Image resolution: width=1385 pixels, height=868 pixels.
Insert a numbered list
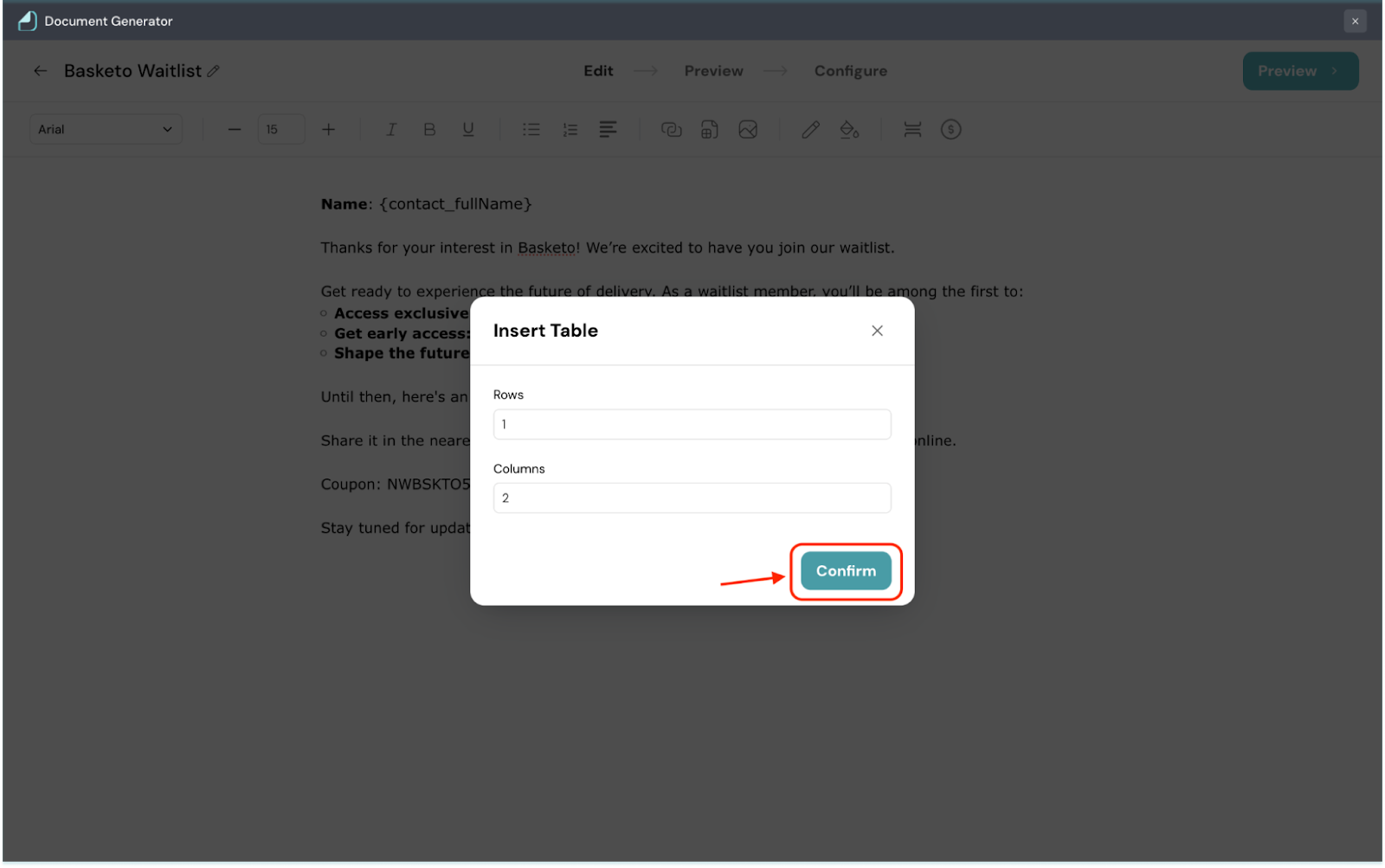pos(570,130)
